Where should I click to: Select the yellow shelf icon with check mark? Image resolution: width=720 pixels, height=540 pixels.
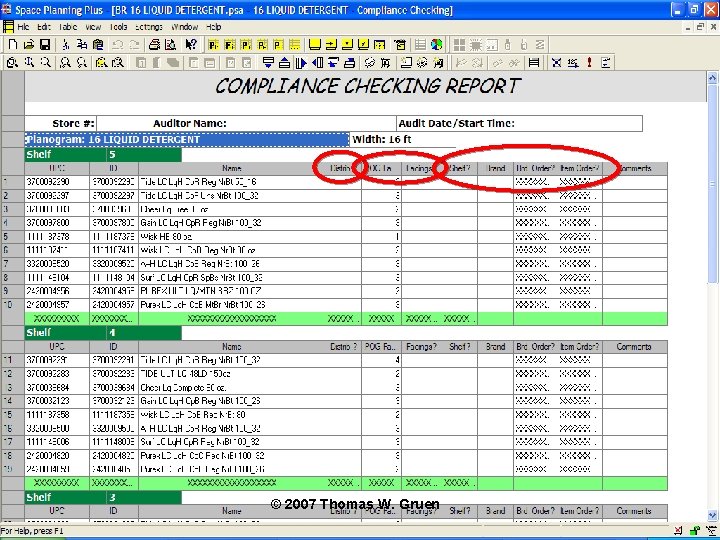pyautogui.click(x=363, y=45)
